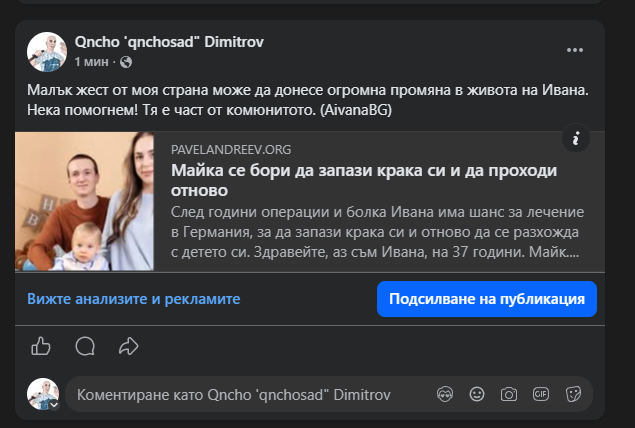Share the post using the arrow icon
Screen dimensions: 635x428
tap(129, 347)
